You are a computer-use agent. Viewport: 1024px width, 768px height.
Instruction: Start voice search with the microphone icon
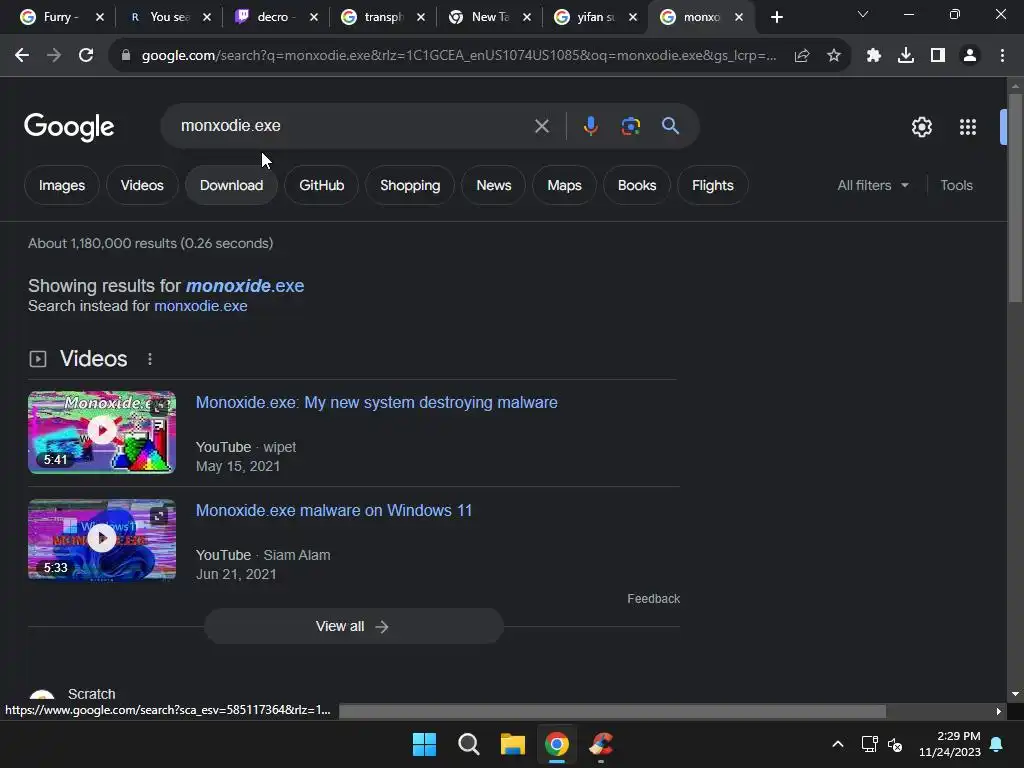point(590,126)
